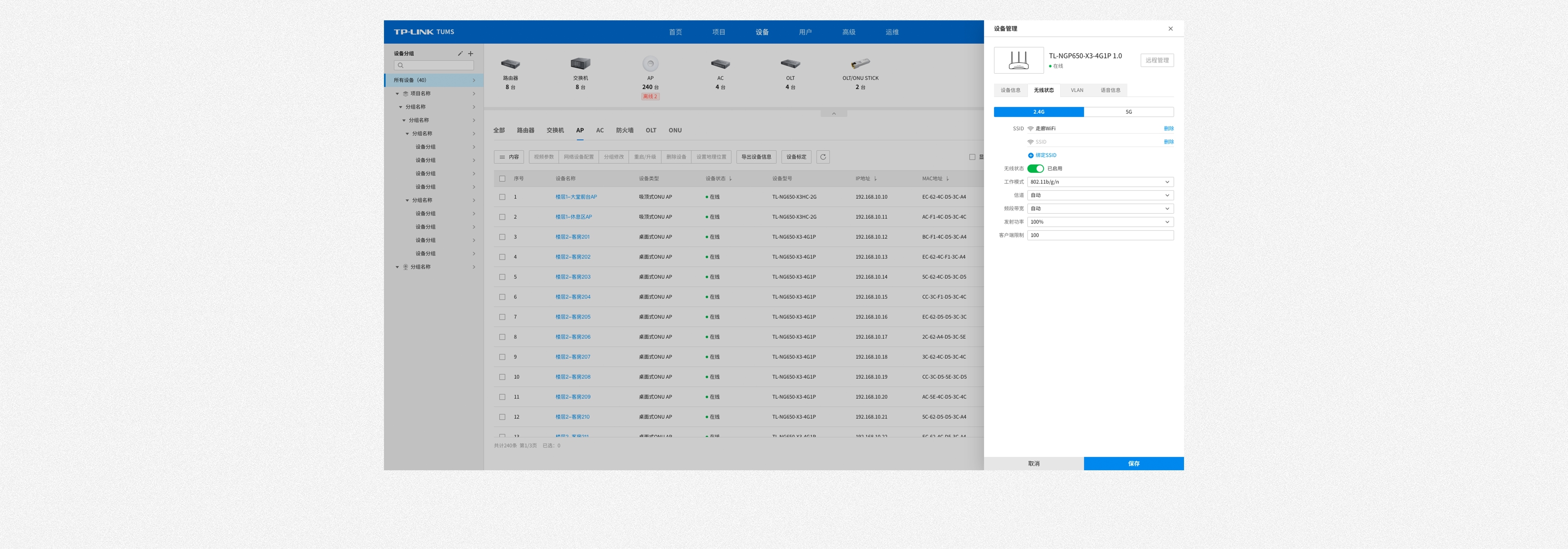1568x549 pixels.
Task: Check the select-all checkbox in table header
Action: click(502, 179)
